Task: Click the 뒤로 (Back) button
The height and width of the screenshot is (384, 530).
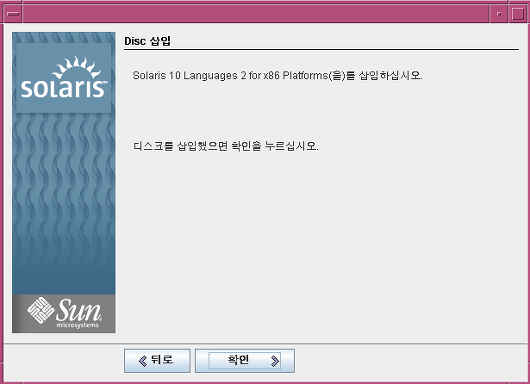Action: point(157,361)
